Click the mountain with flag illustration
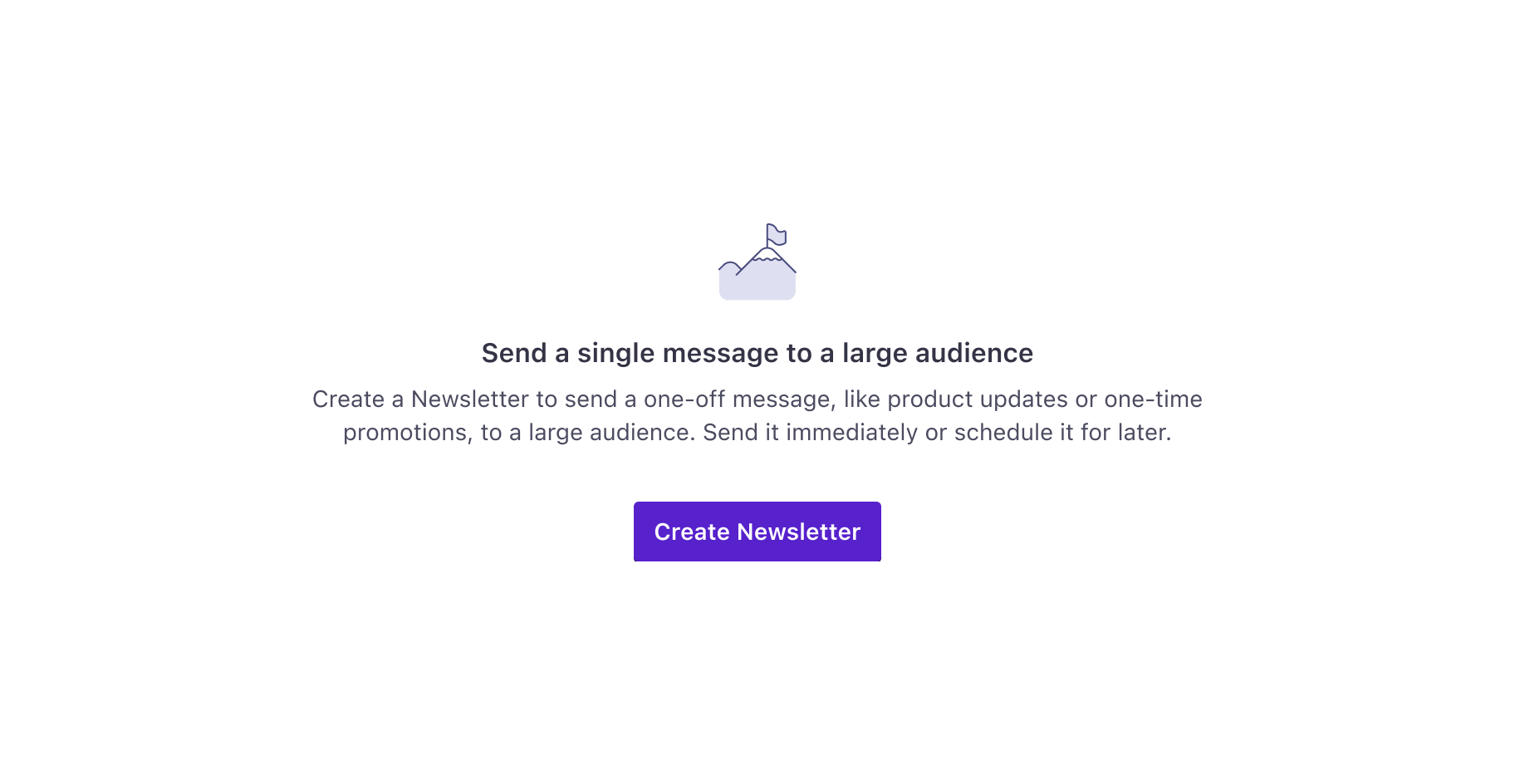 pos(757,262)
